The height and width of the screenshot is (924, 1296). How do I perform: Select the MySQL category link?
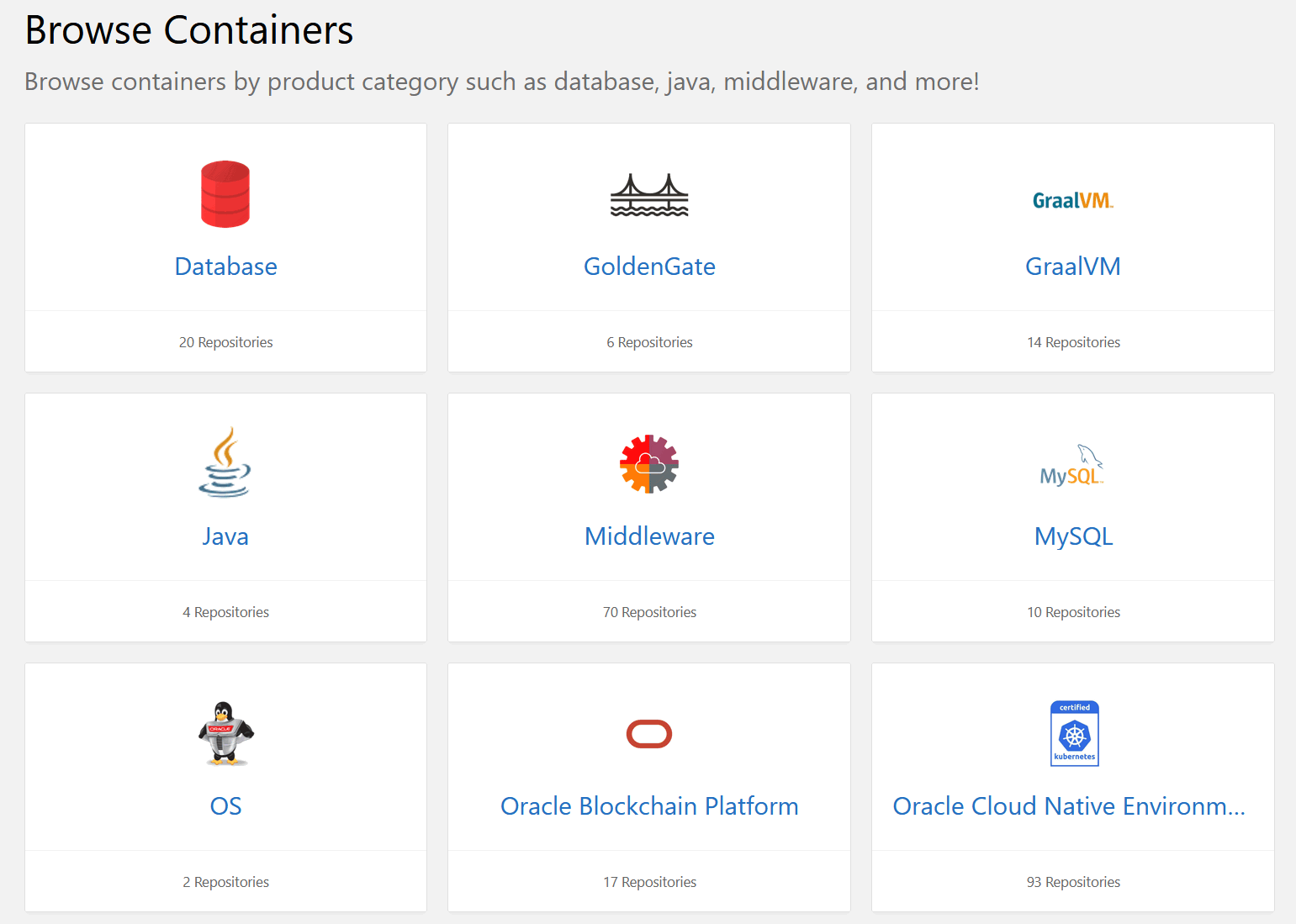(x=1073, y=536)
